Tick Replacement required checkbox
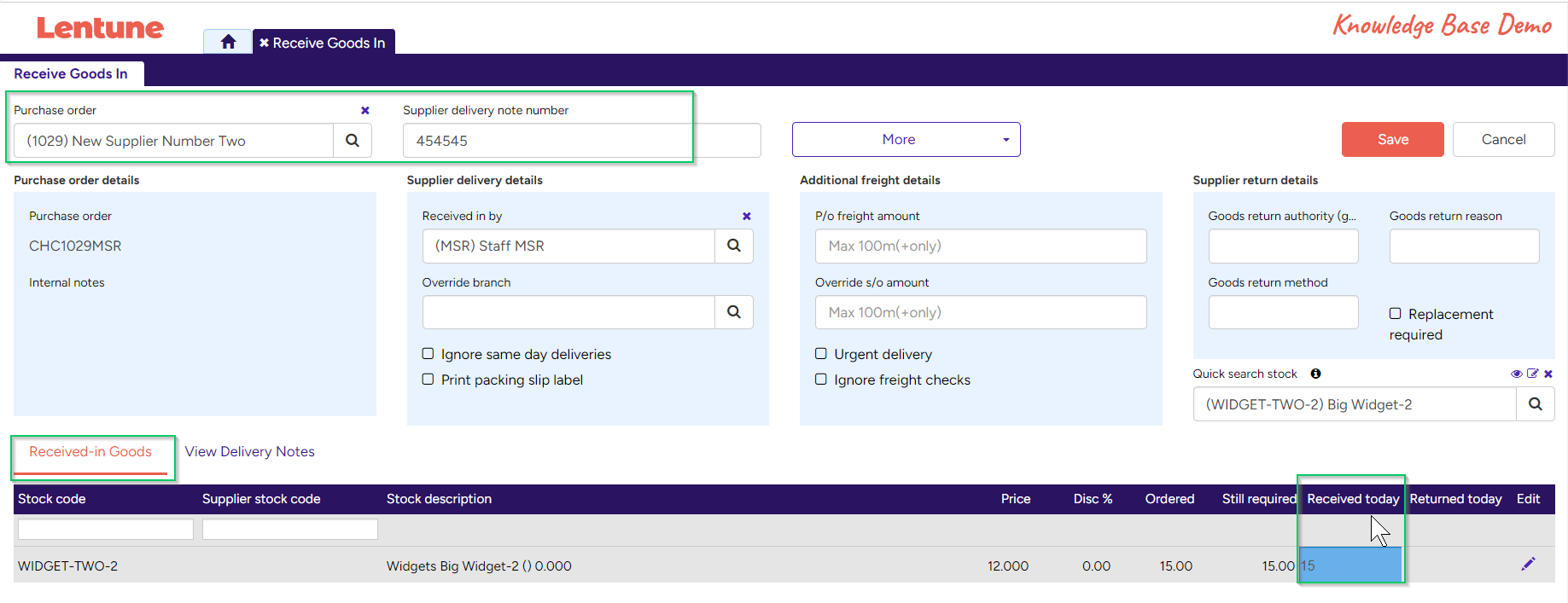The width and height of the screenshot is (1568, 603). (1396, 314)
